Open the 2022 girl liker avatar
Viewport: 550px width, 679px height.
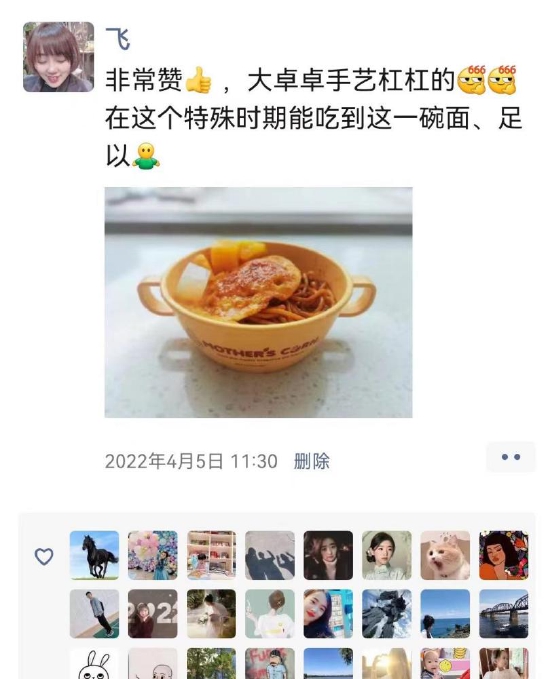(153, 614)
